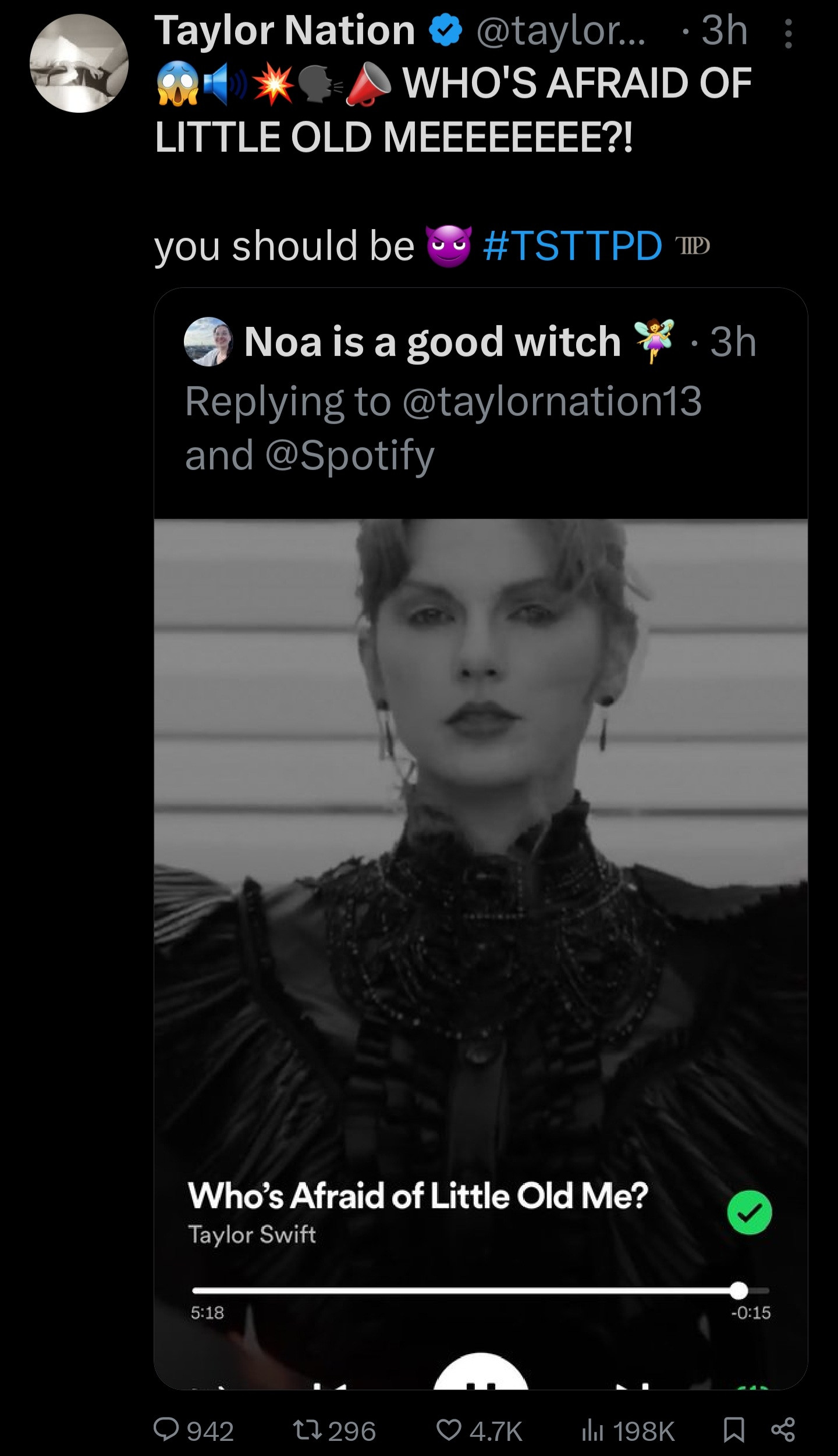Click the song progress slider knob
838x1456 pixels.
[x=738, y=1290]
